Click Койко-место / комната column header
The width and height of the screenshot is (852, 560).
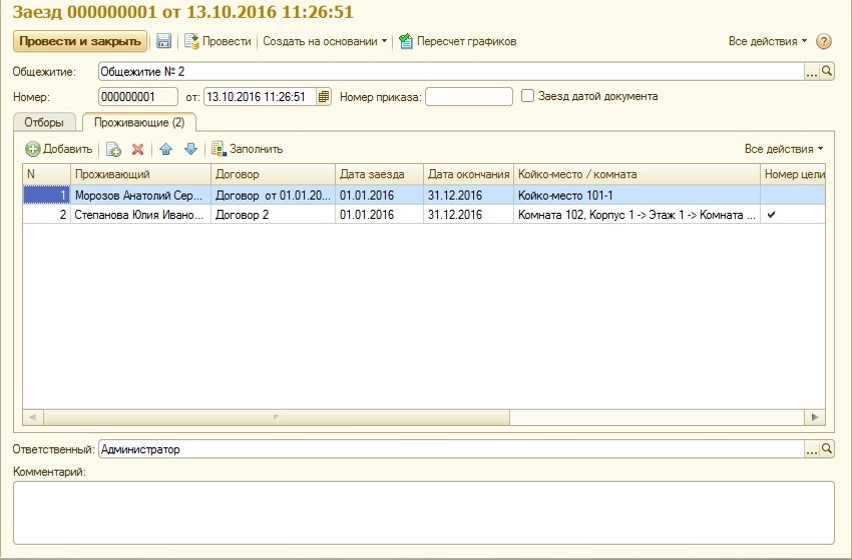(x=637, y=174)
